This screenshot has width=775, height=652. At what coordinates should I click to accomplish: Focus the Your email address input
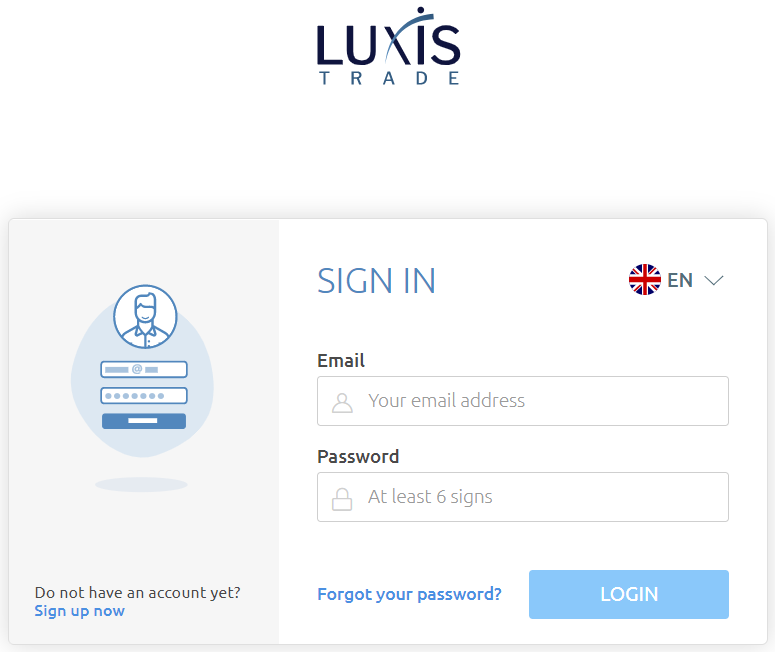pyautogui.click(x=522, y=401)
